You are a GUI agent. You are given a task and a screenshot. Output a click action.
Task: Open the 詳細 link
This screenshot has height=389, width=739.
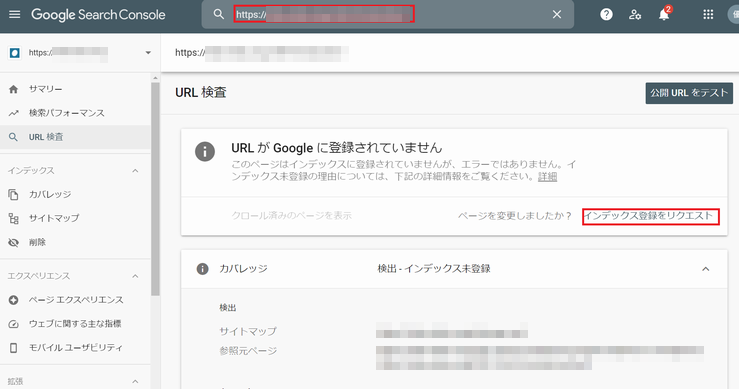pyautogui.click(x=548, y=176)
